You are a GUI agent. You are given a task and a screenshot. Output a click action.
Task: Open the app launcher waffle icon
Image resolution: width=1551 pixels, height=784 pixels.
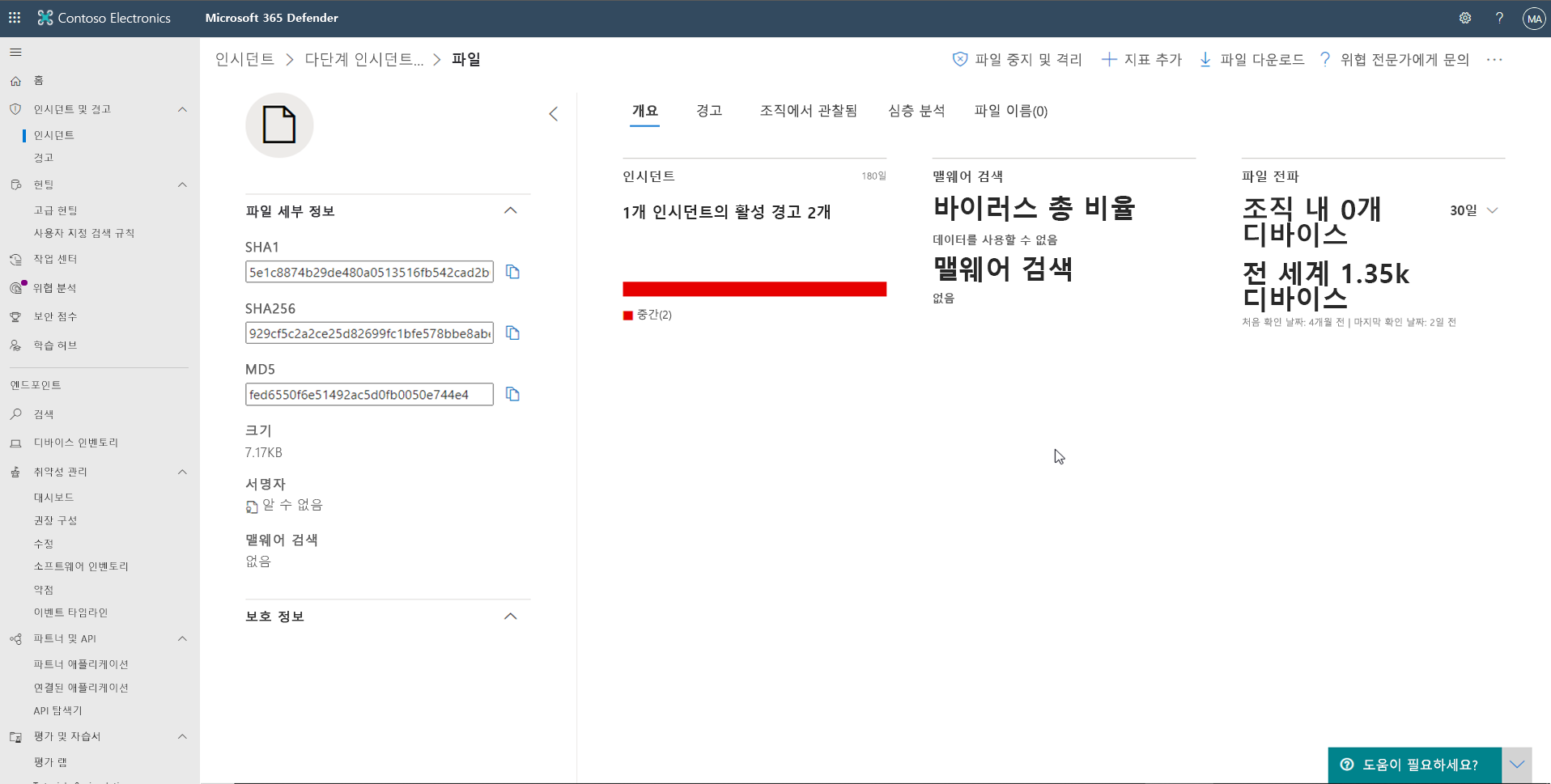[15, 17]
